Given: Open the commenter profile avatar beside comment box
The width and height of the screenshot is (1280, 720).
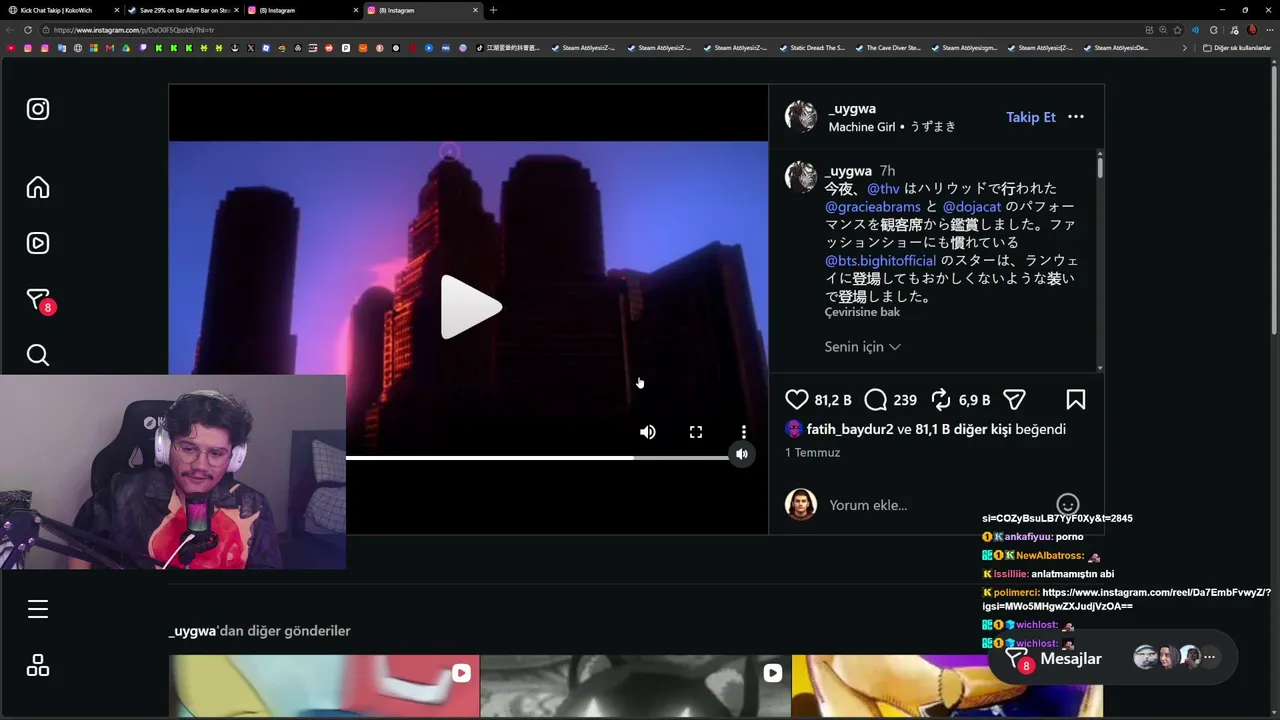Looking at the screenshot, I should (801, 505).
